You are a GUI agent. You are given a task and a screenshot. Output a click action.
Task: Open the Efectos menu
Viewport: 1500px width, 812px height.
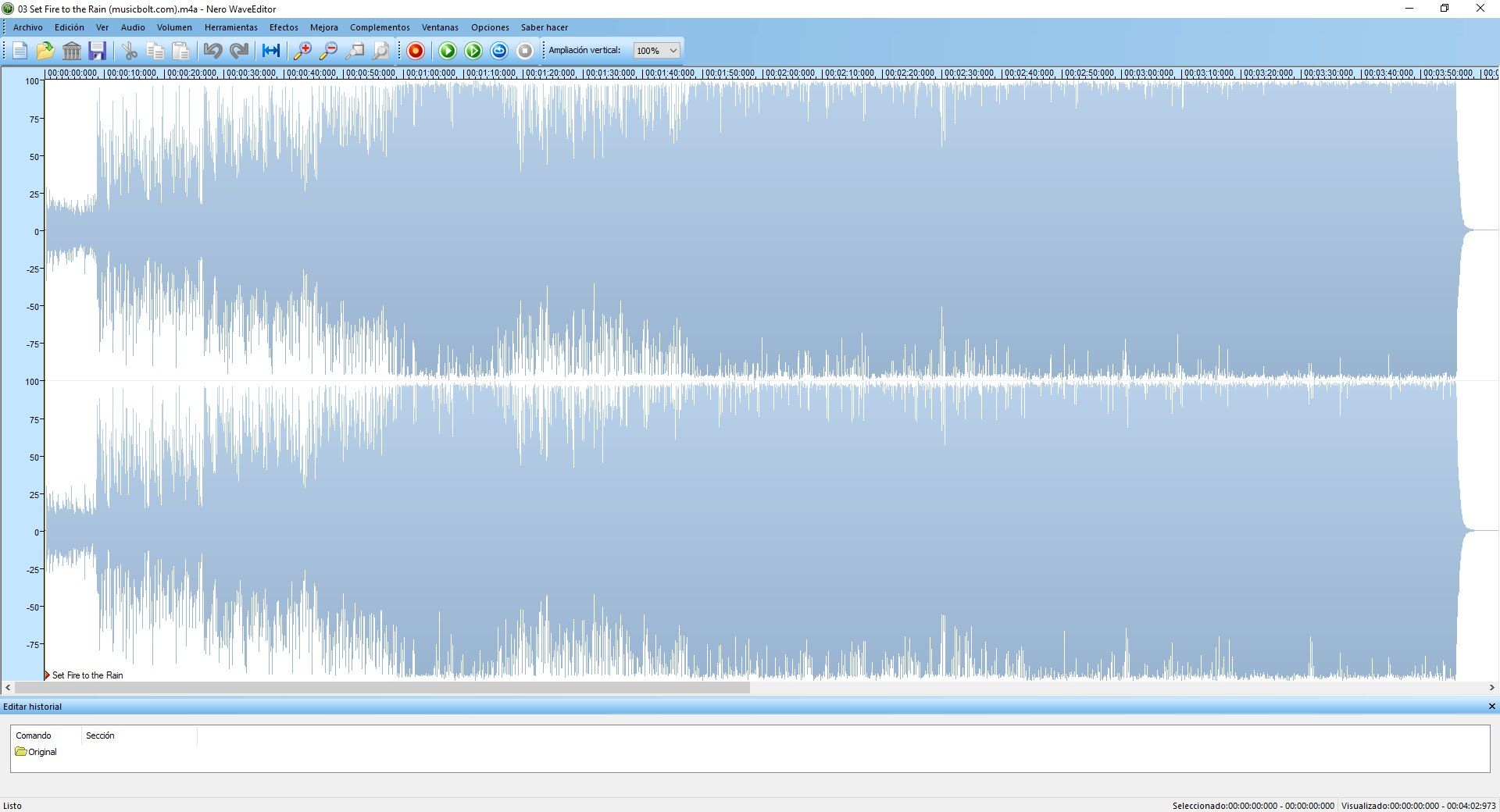(284, 27)
